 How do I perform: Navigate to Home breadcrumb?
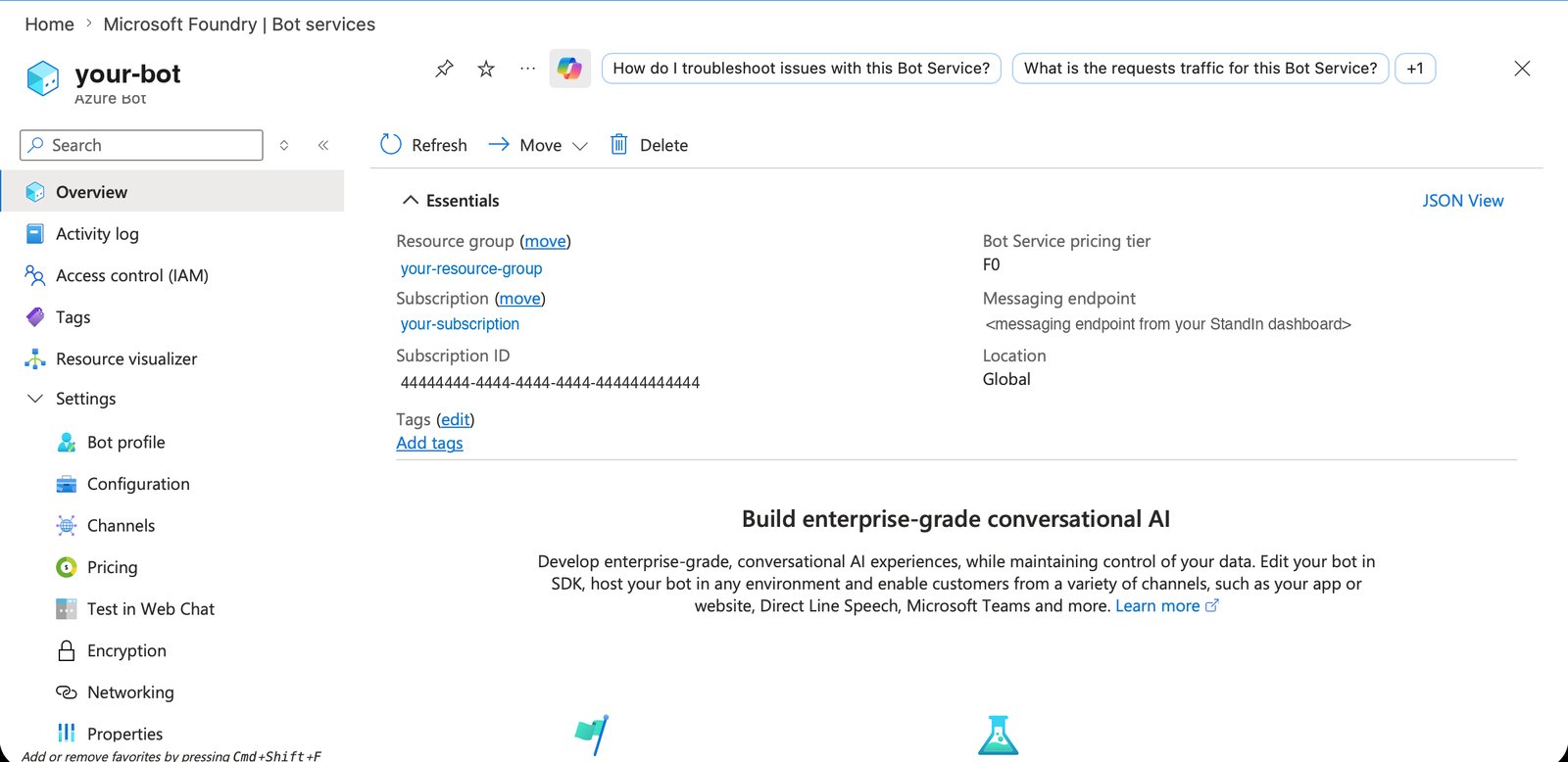(49, 24)
